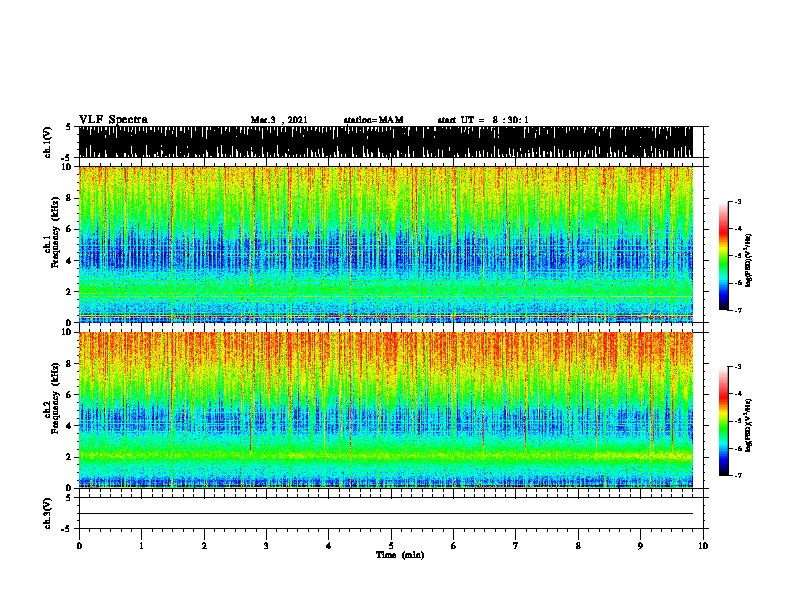Click the ch.1 frequency tick '6'

click(x=70, y=229)
